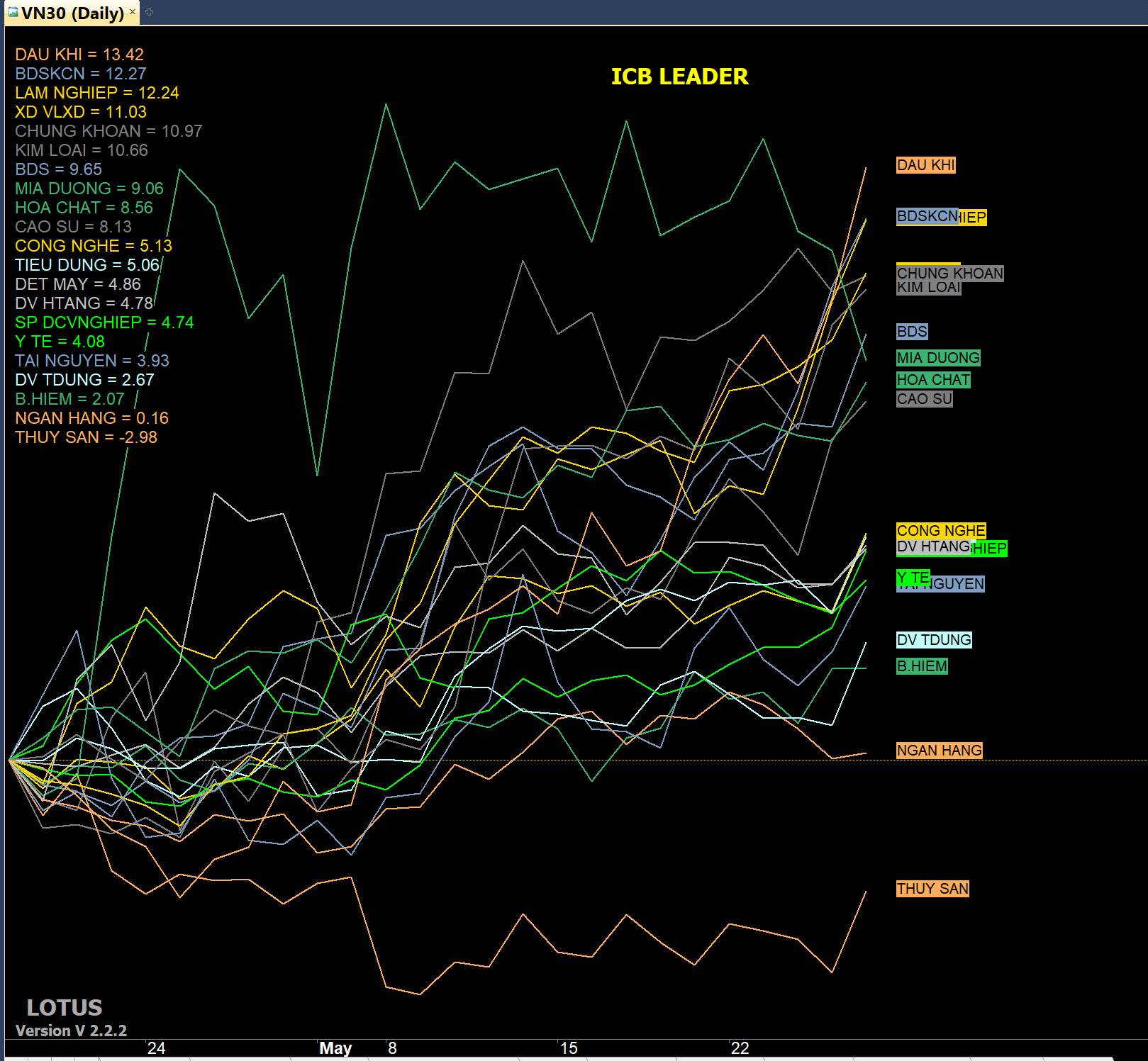Click the orange NGAN HANG line-end label

pos(940,751)
